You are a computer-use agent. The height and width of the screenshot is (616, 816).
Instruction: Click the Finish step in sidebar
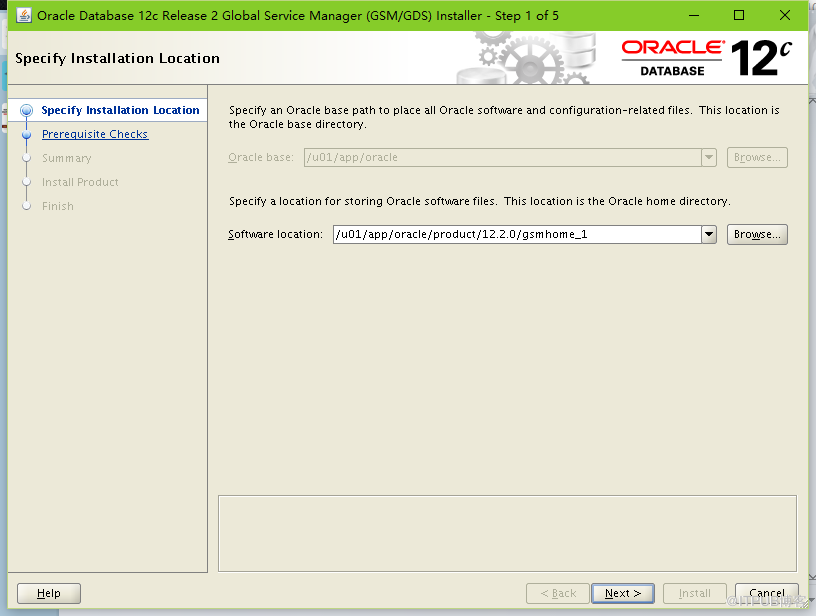[x=58, y=206]
